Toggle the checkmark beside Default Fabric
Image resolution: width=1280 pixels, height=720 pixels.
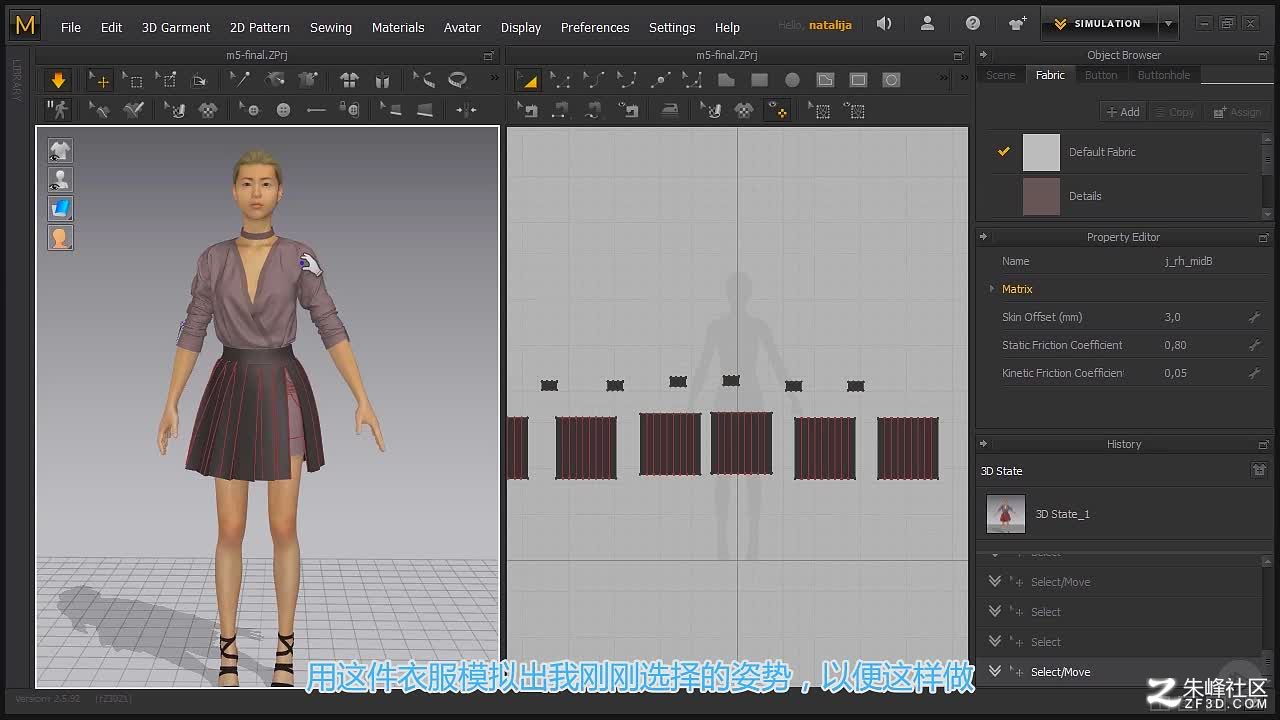coord(1004,152)
